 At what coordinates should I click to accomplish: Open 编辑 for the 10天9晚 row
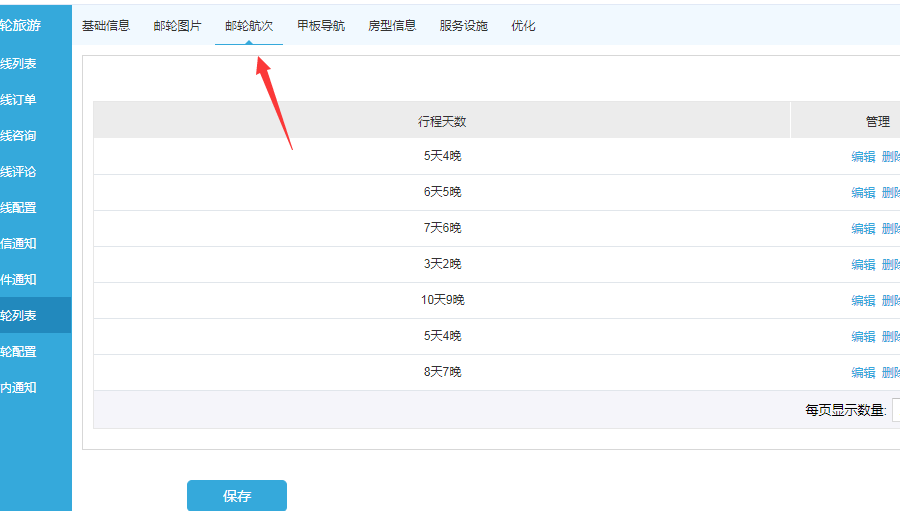863,301
